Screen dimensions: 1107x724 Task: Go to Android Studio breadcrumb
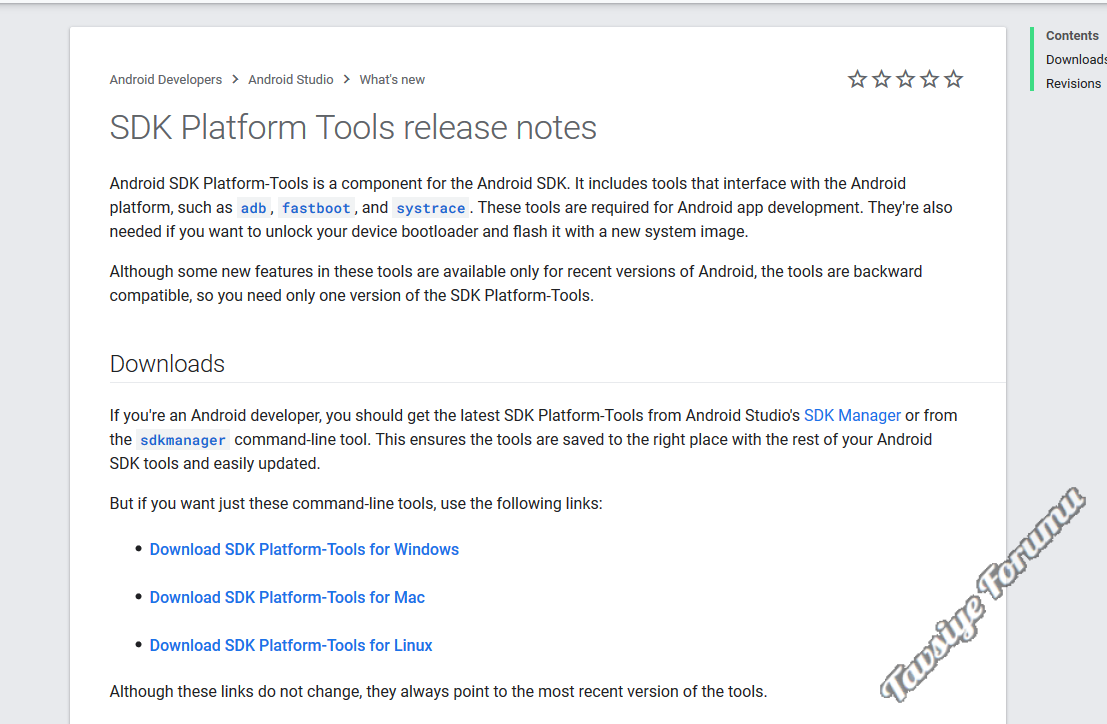[291, 80]
